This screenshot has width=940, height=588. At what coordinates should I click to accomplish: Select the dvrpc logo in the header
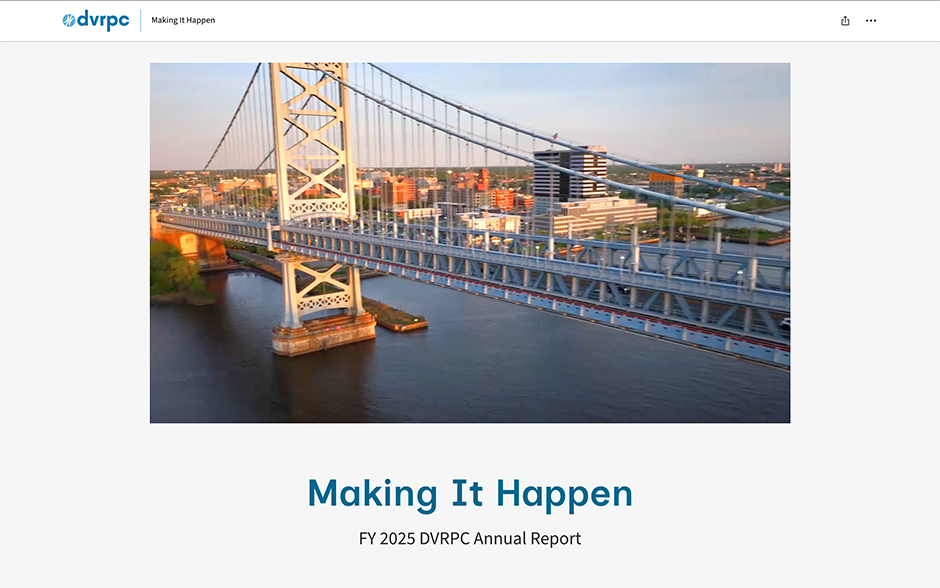click(96, 19)
